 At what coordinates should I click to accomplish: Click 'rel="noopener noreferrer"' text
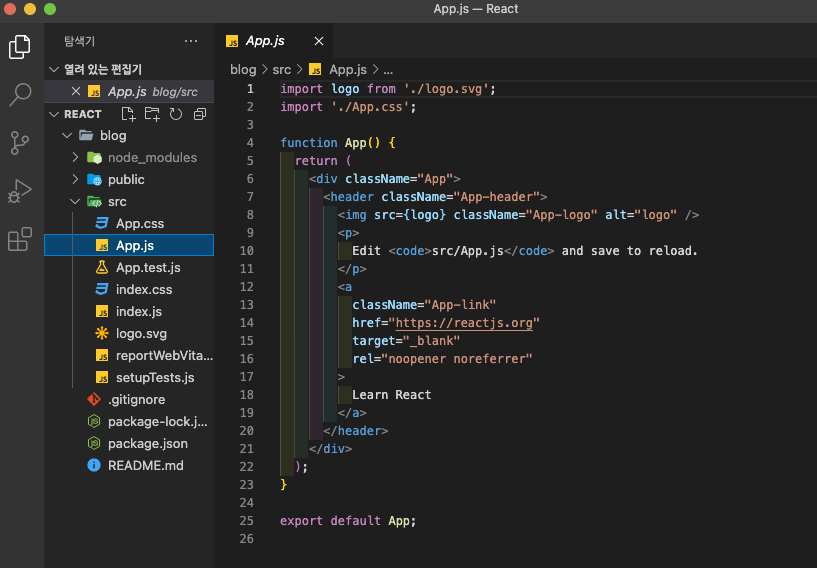[442, 359]
